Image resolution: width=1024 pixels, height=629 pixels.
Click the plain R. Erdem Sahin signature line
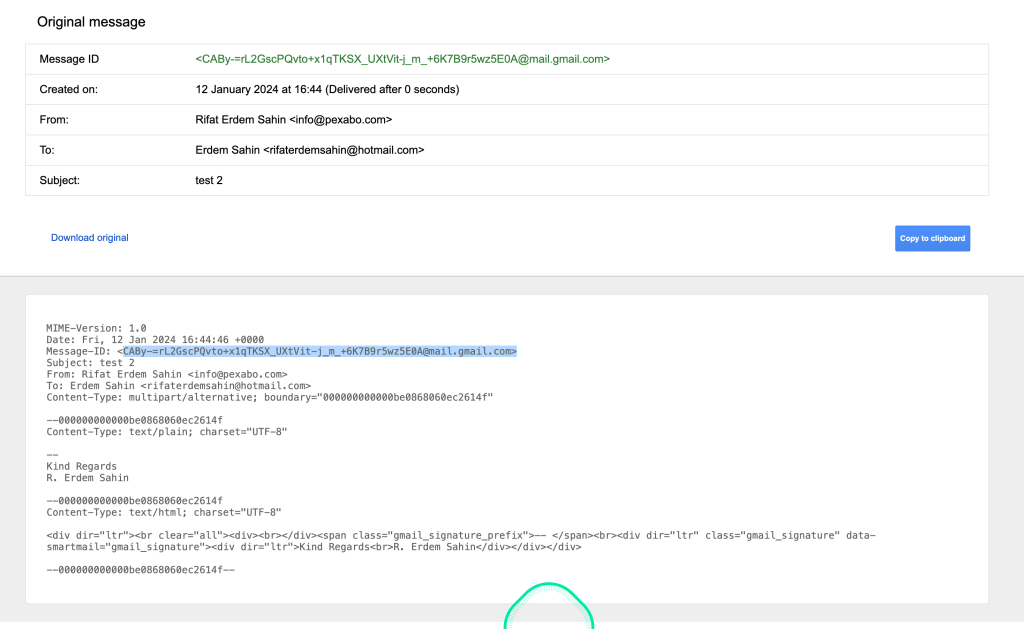click(88, 478)
